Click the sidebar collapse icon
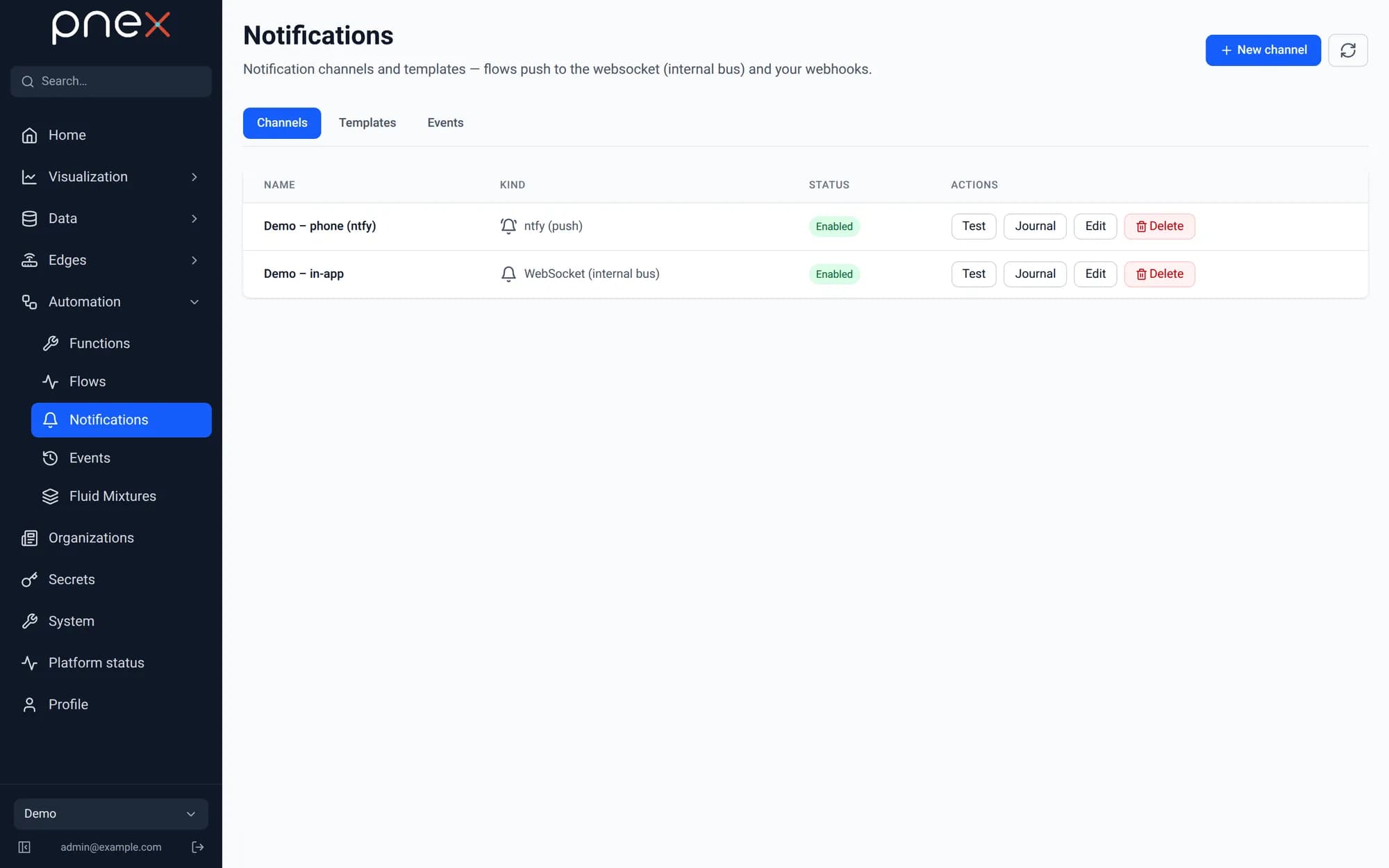The height and width of the screenshot is (868, 1389). tap(24, 846)
